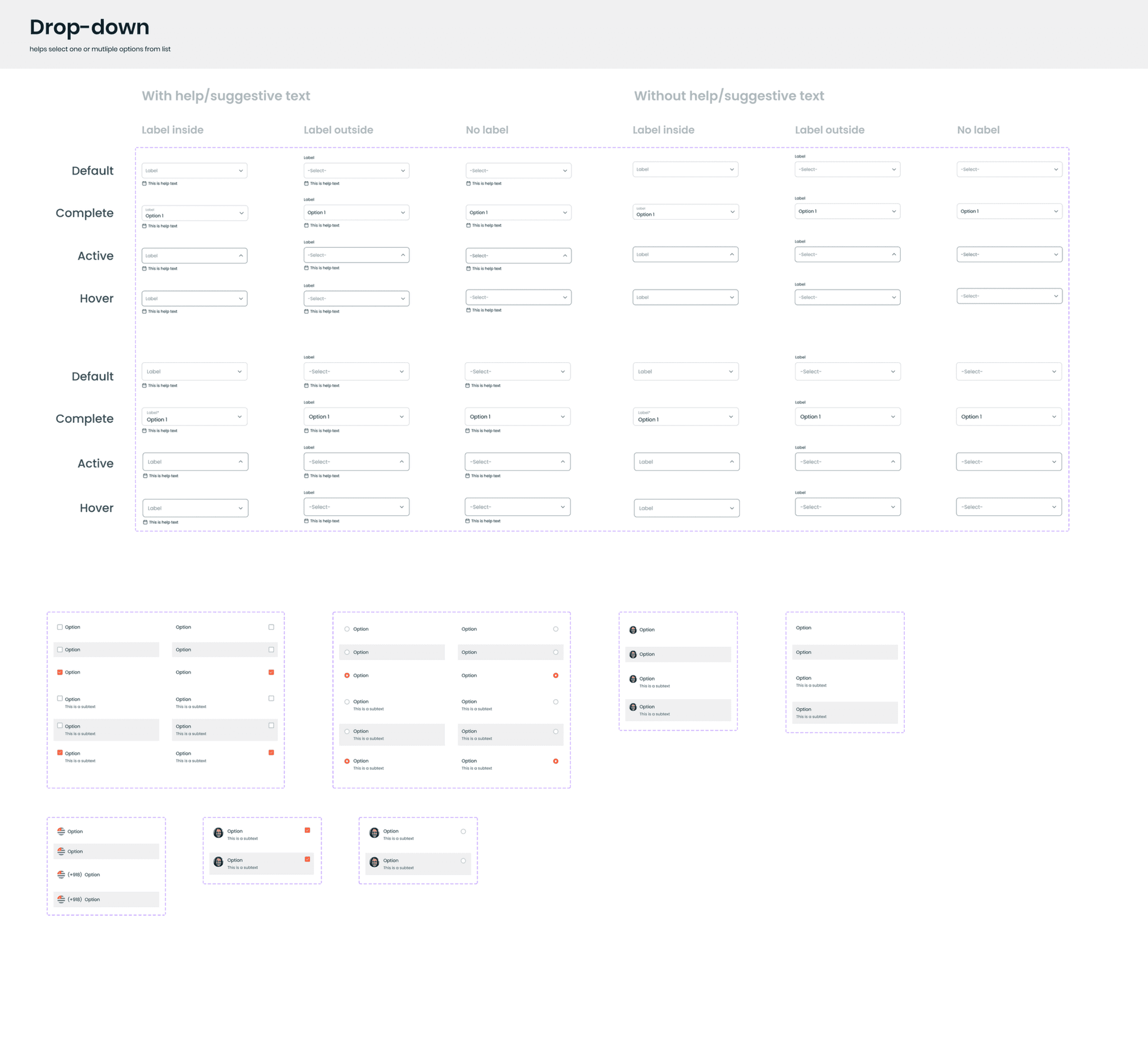Click the 'Label' field in the Hover row

tap(194, 298)
